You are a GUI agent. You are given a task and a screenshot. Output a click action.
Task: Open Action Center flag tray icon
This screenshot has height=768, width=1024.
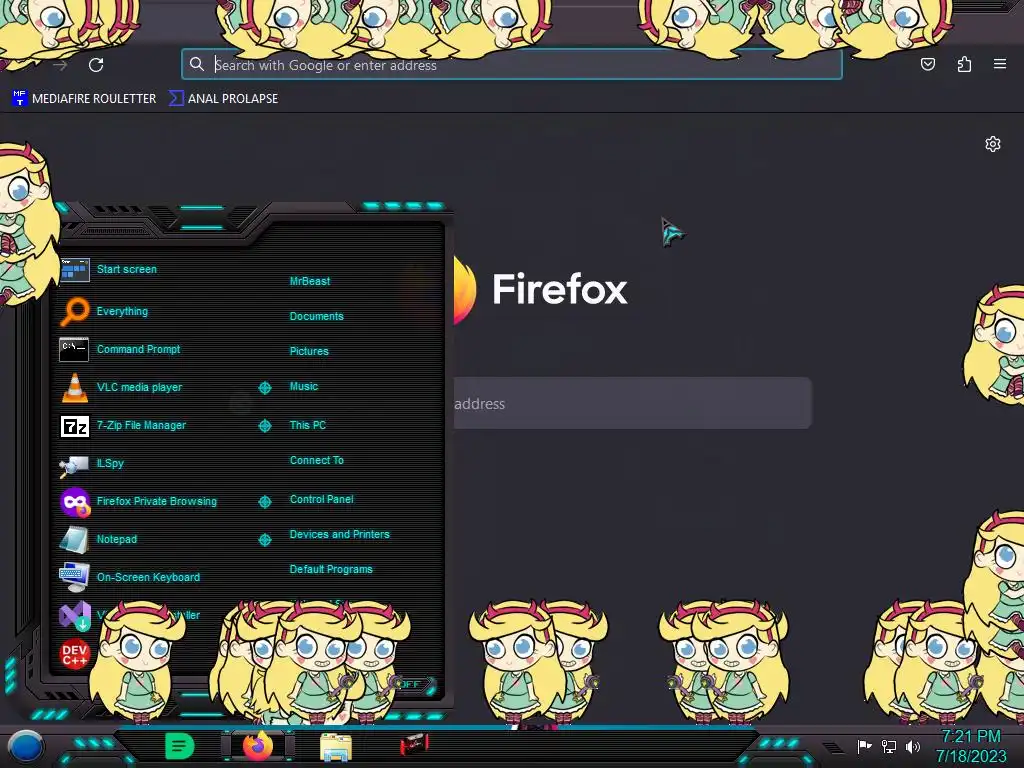coord(865,746)
